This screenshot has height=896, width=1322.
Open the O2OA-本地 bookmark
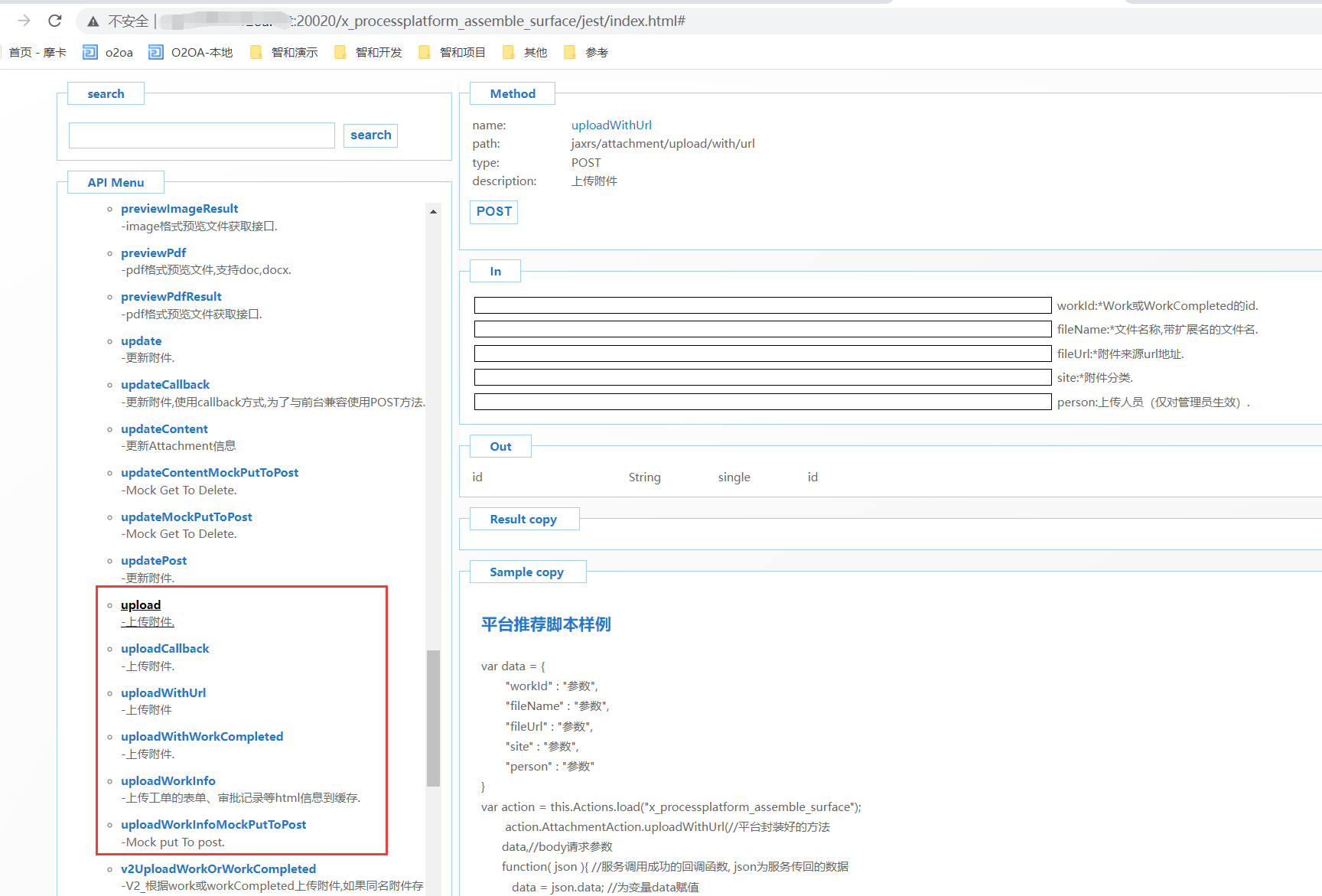click(191, 52)
